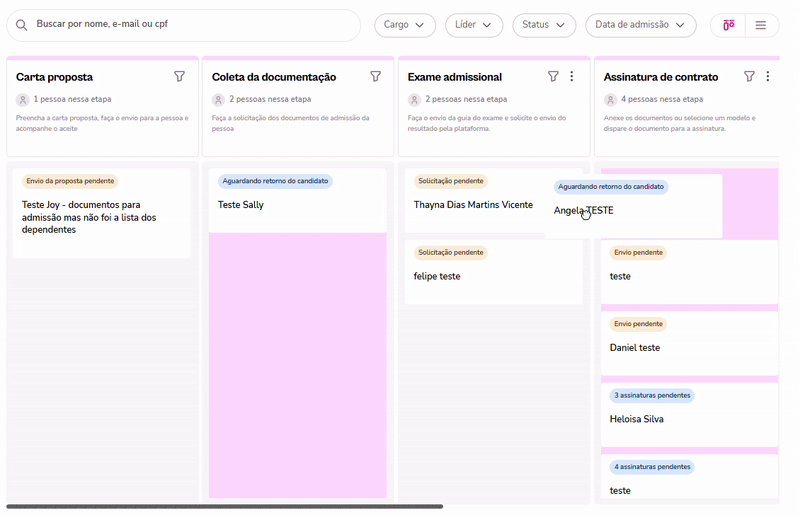The width and height of the screenshot is (800, 515).
Task: Open Exame admissional three-dot menu
Action: 572,77
